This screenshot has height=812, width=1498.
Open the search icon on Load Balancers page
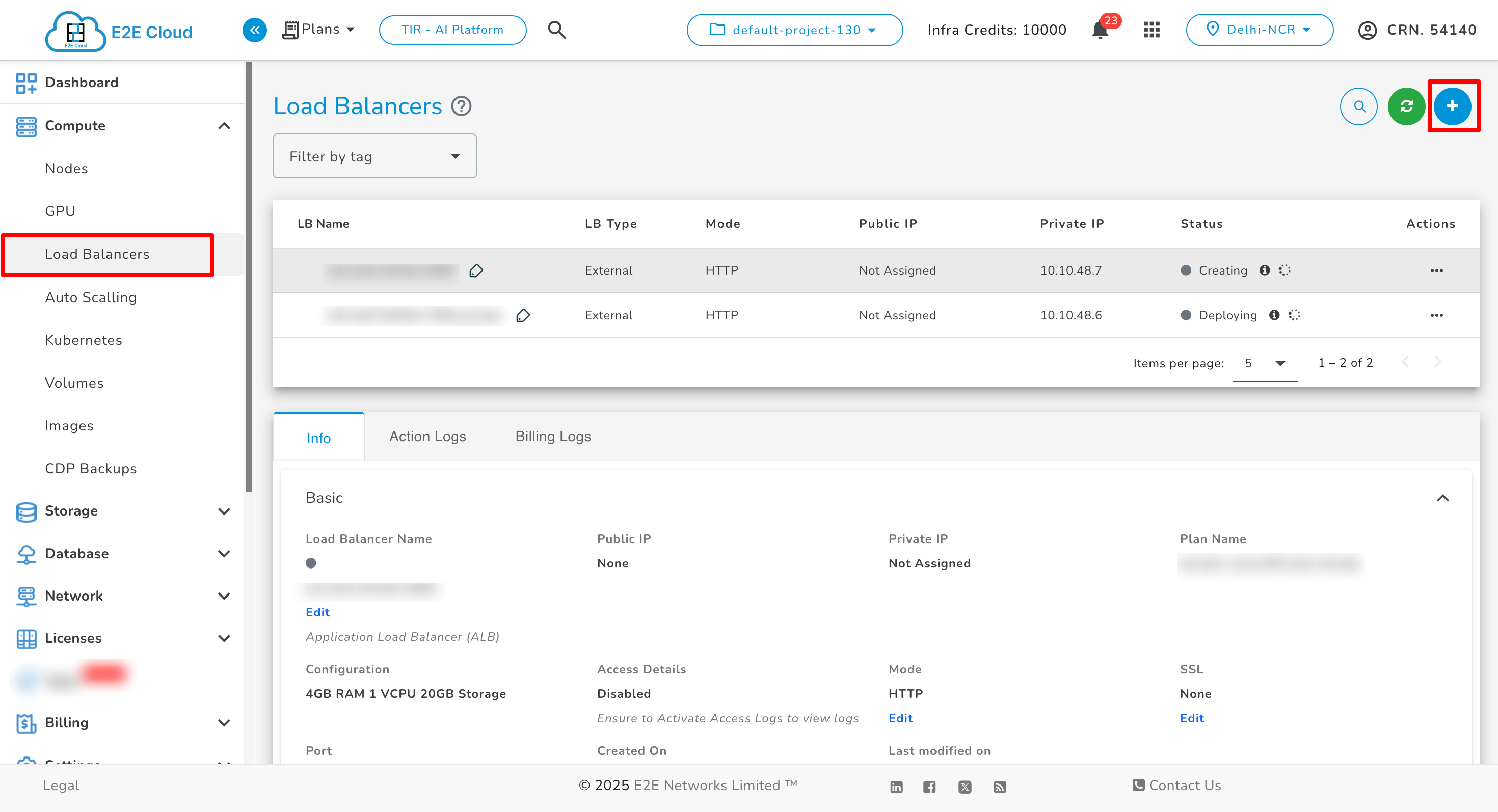tap(1358, 106)
